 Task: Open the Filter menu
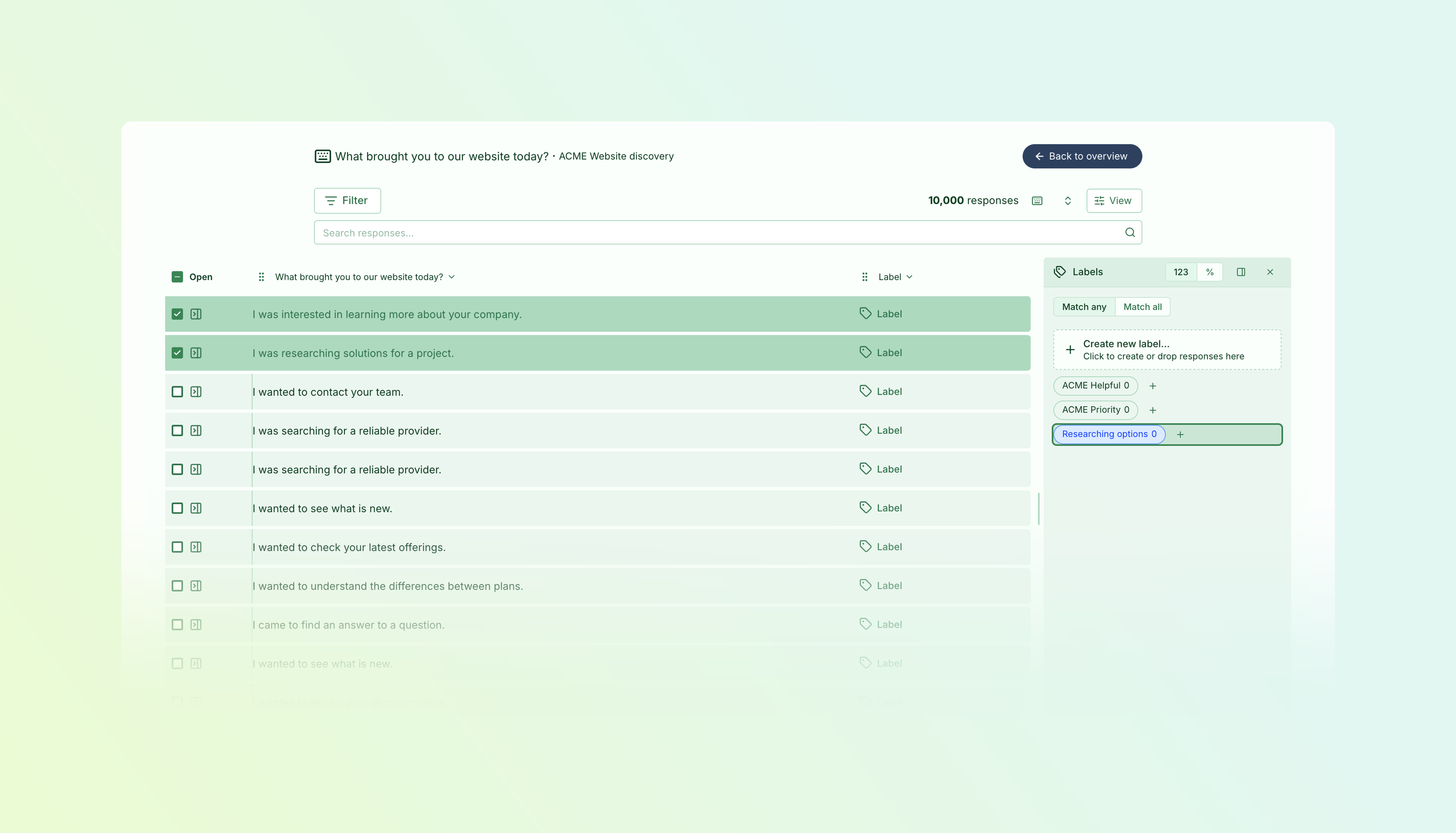347,201
